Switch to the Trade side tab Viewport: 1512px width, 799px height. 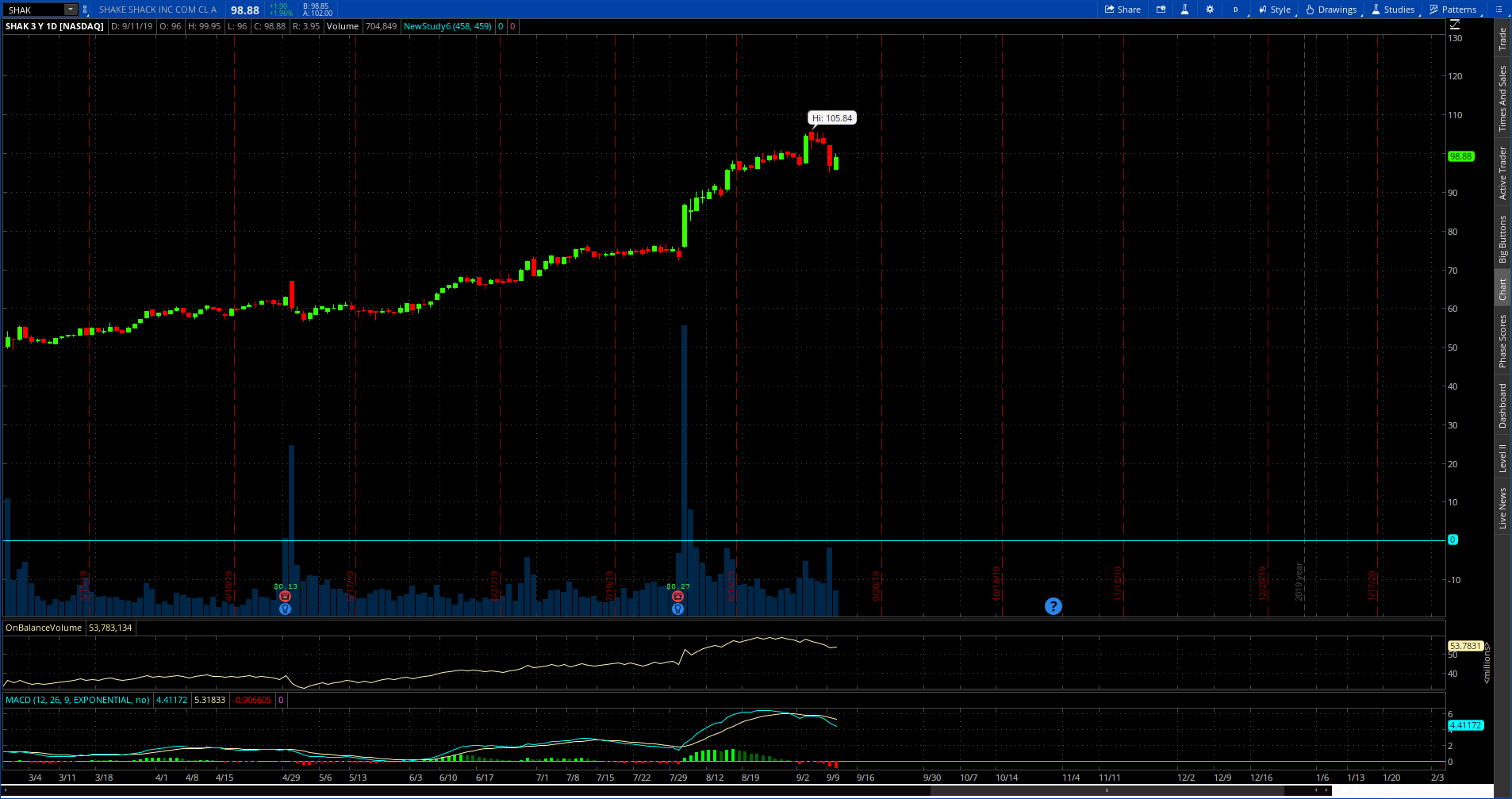(x=1502, y=40)
